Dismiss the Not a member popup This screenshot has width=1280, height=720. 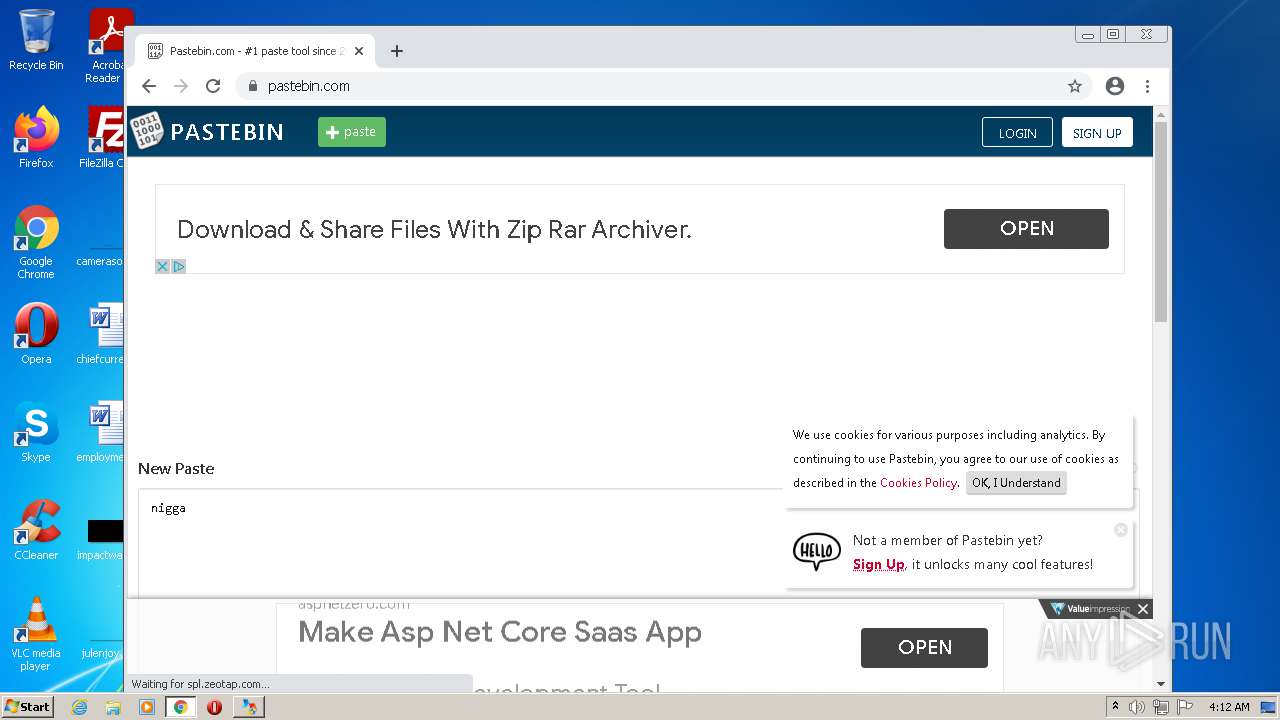coord(1121,529)
